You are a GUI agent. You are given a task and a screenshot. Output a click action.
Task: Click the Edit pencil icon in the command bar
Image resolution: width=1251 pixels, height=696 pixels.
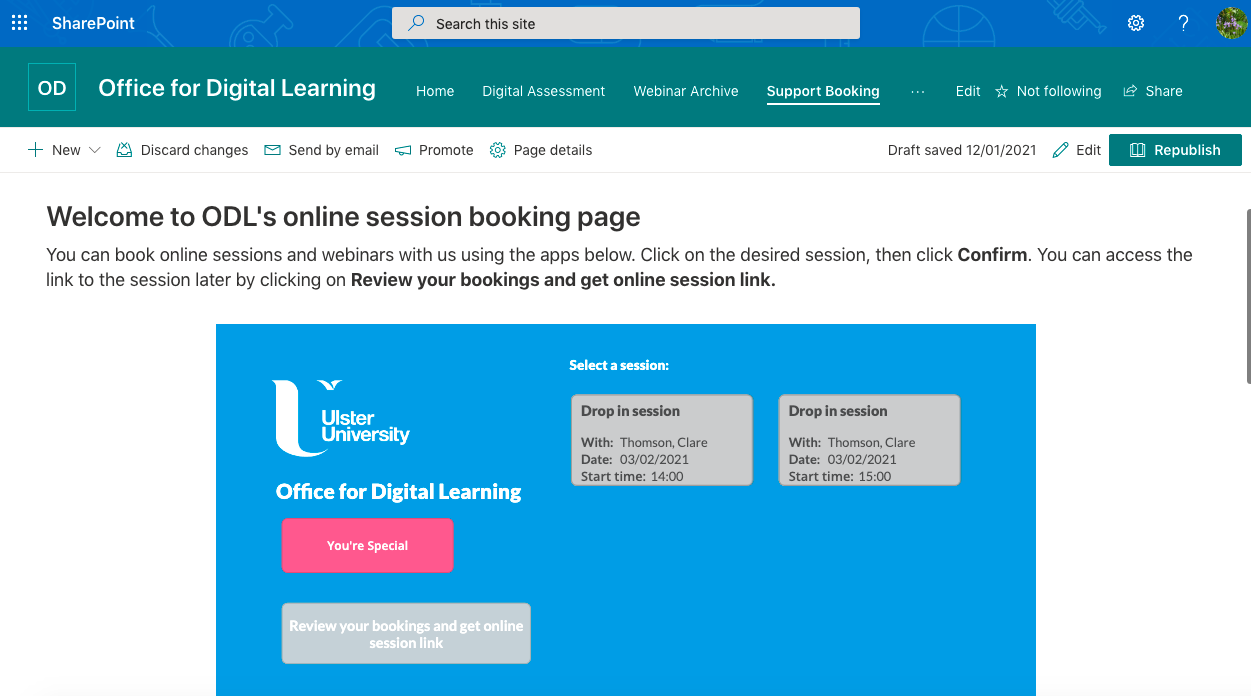pyautogui.click(x=1061, y=150)
